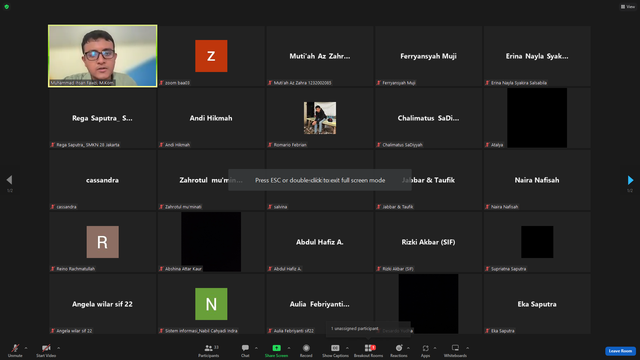Expand the sharing options arrow beside Share Screen
Screen dimensions: 640x360
[289, 348]
